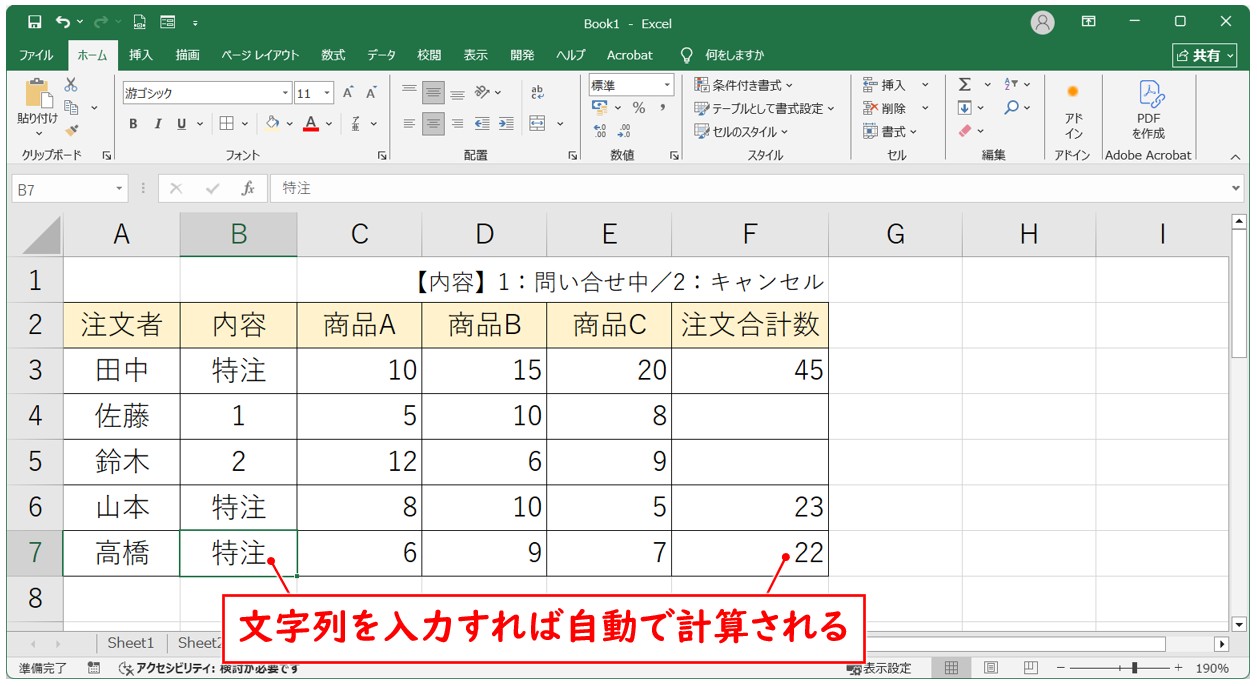Open the 条件付き書式 dropdown
Image resolution: width=1257 pixels, height=686 pixels.
[x=744, y=85]
